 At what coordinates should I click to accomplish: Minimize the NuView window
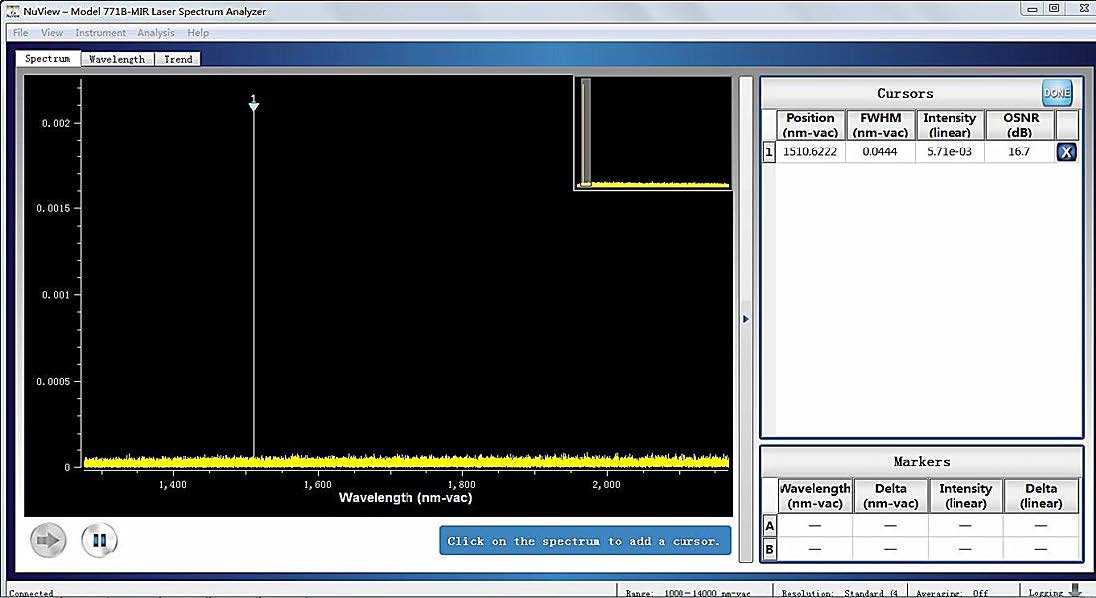[x=1032, y=9]
